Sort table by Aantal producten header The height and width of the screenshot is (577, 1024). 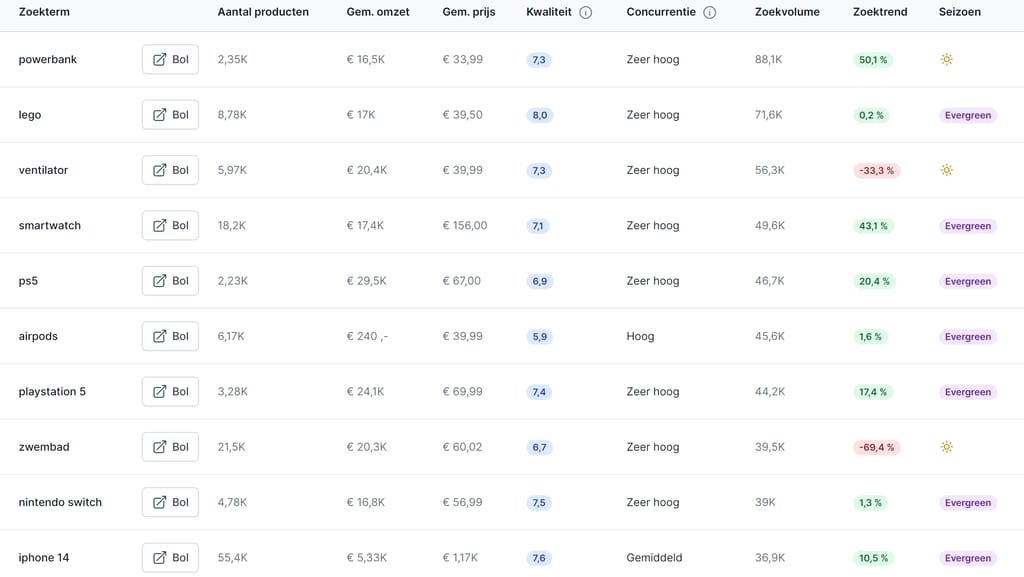(263, 12)
